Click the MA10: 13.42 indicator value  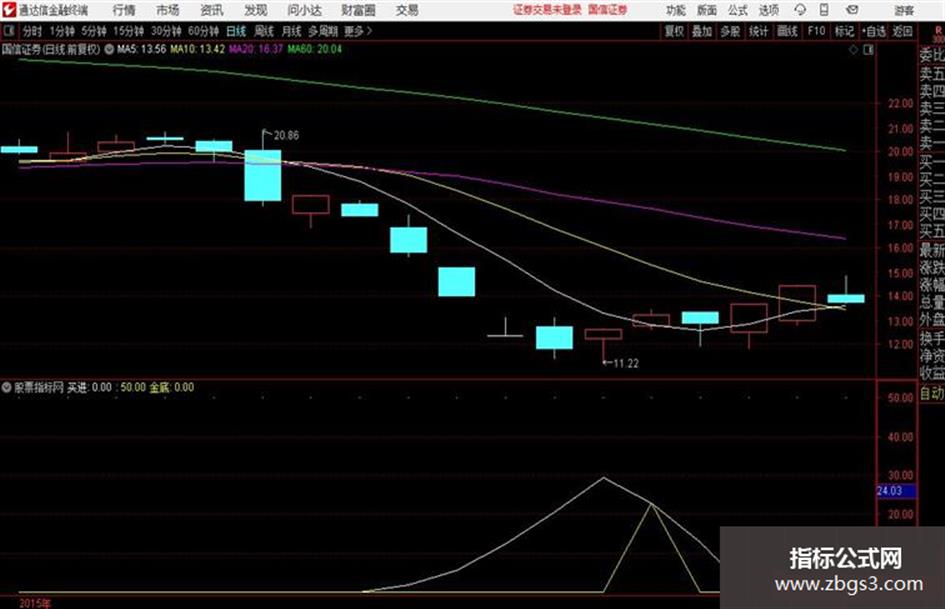pyautogui.click(x=198, y=49)
